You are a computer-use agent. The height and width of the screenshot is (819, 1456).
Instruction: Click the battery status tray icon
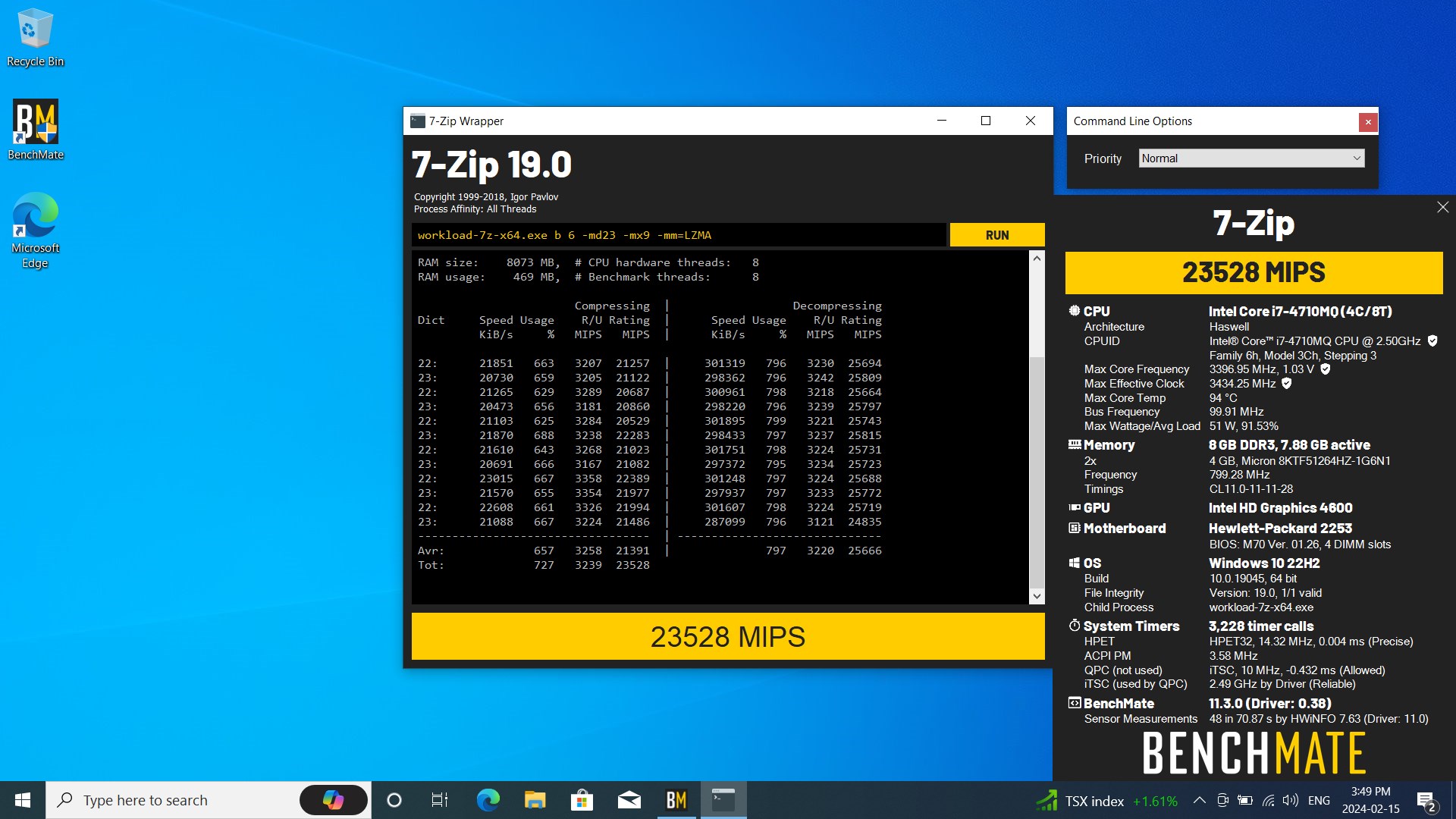[x=1245, y=800]
